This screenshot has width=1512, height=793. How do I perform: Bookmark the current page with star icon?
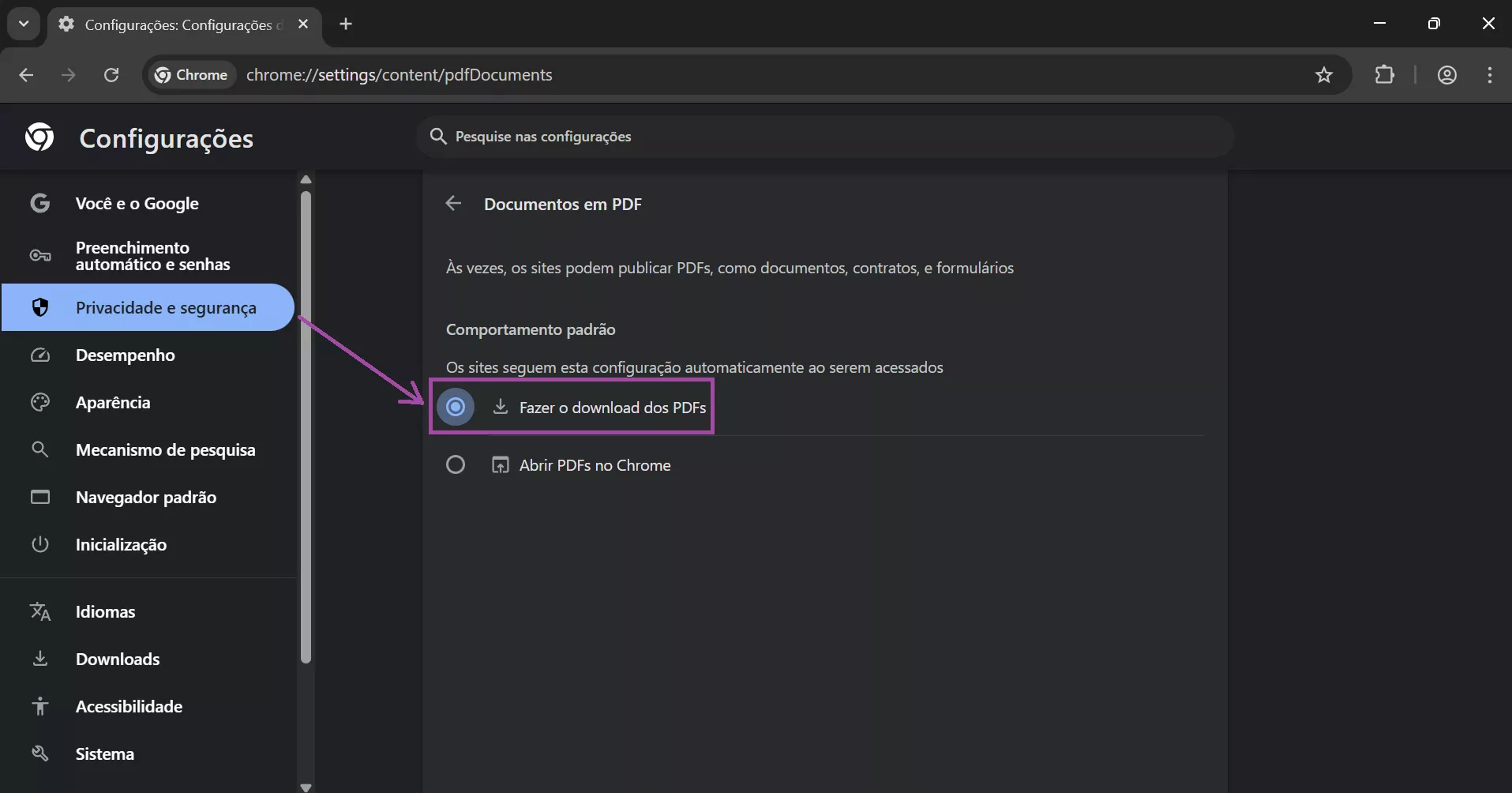1324,74
